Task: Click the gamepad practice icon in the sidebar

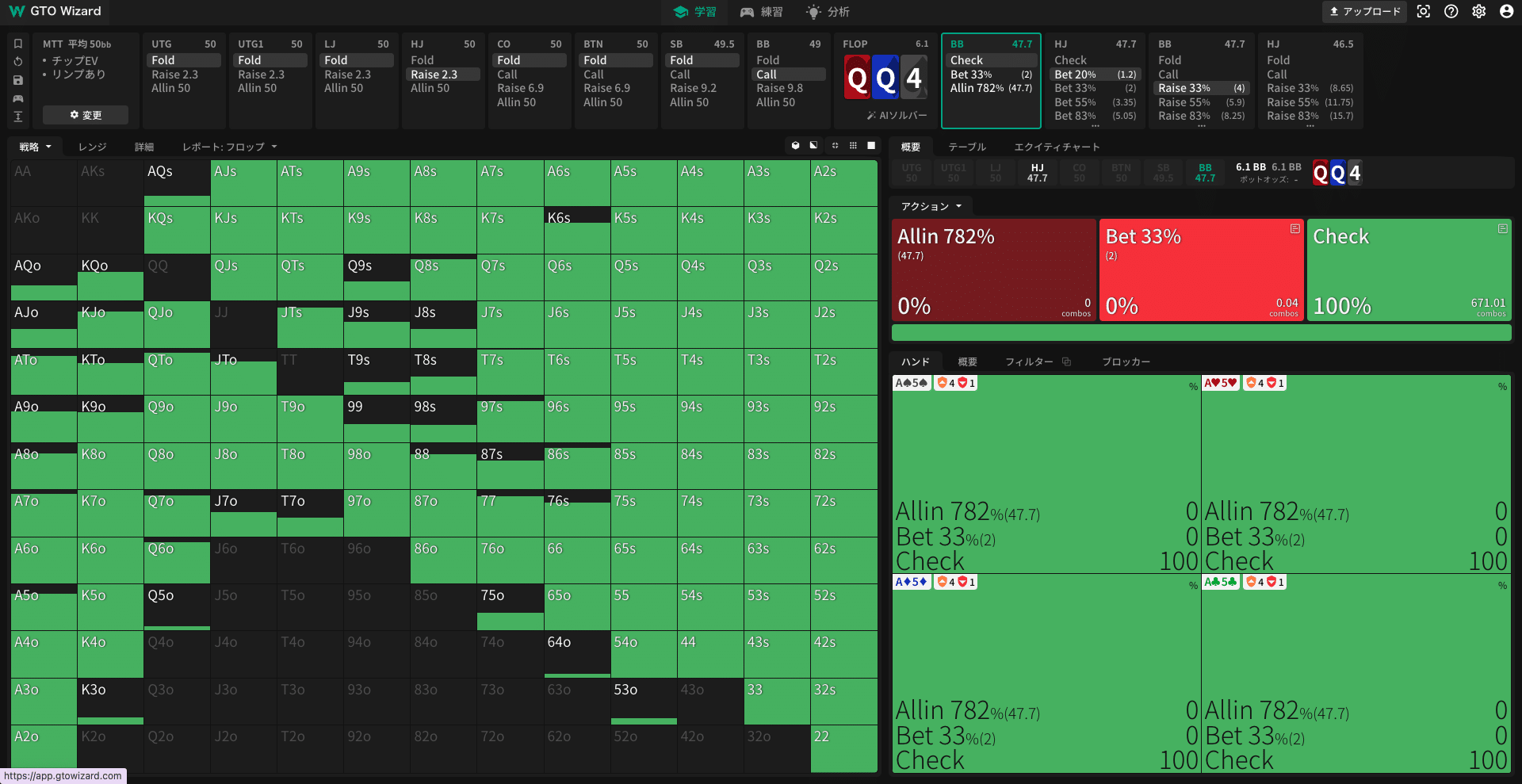Action: [x=18, y=98]
